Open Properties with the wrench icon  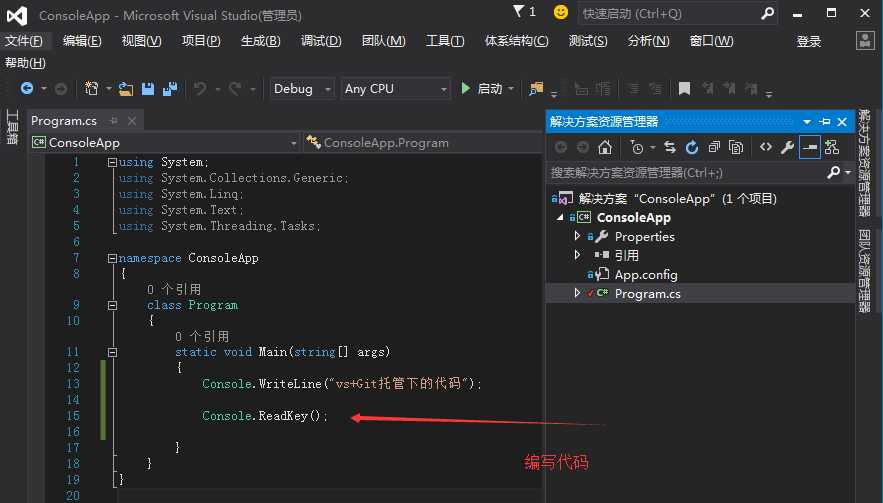pos(787,147)
